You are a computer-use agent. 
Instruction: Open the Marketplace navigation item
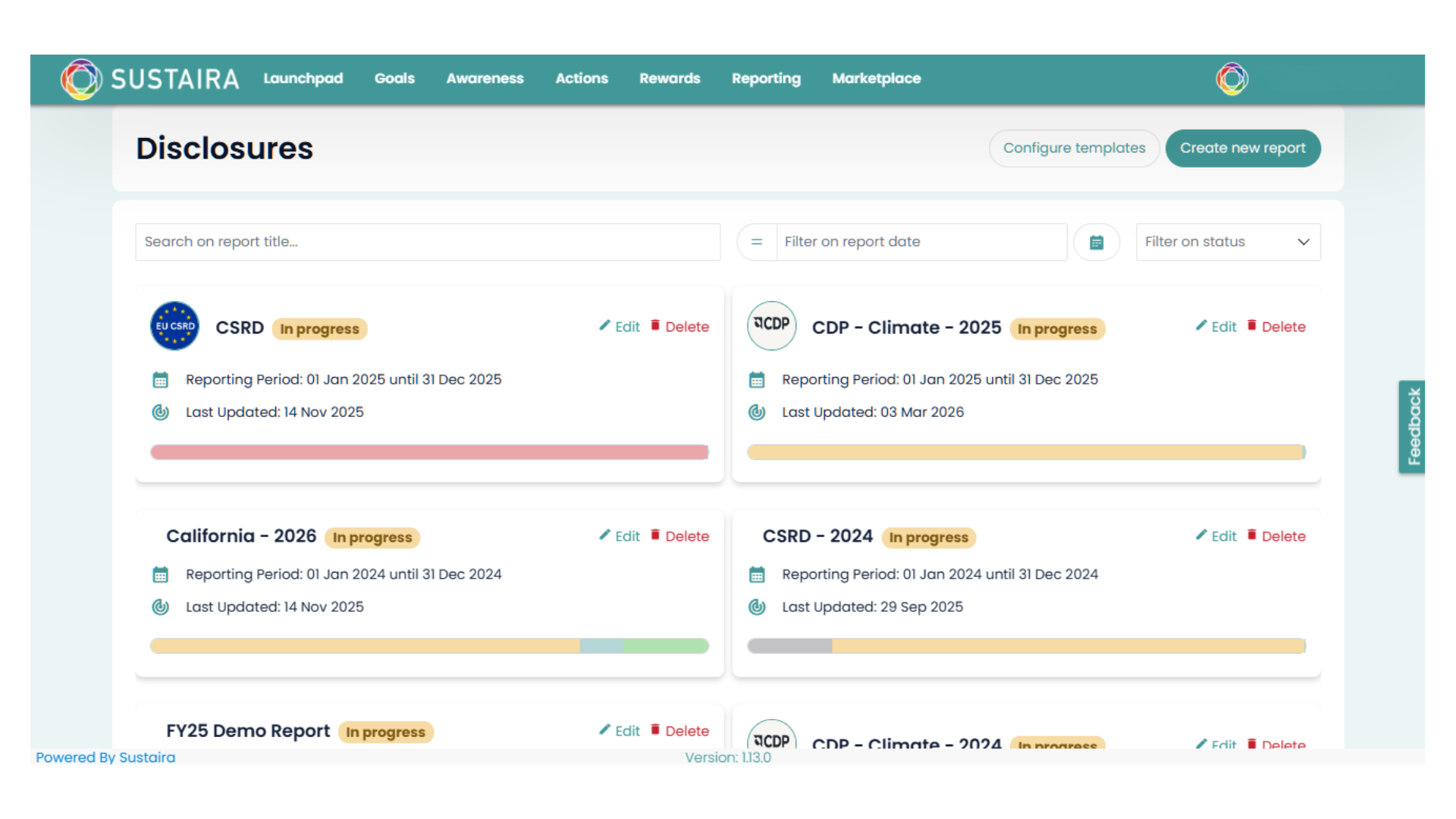click(x=876, y=79)
